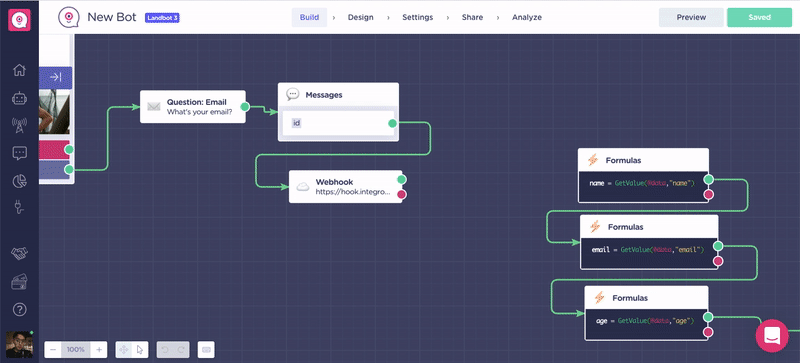
Task: Click the bot logo beside New Bot
Action: click(x=69, y=17)
